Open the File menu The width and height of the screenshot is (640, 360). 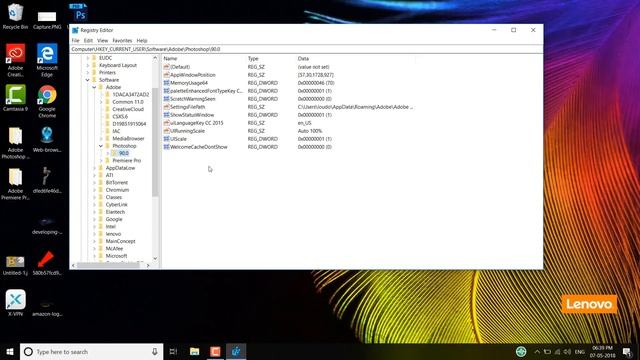click(76, 40)
